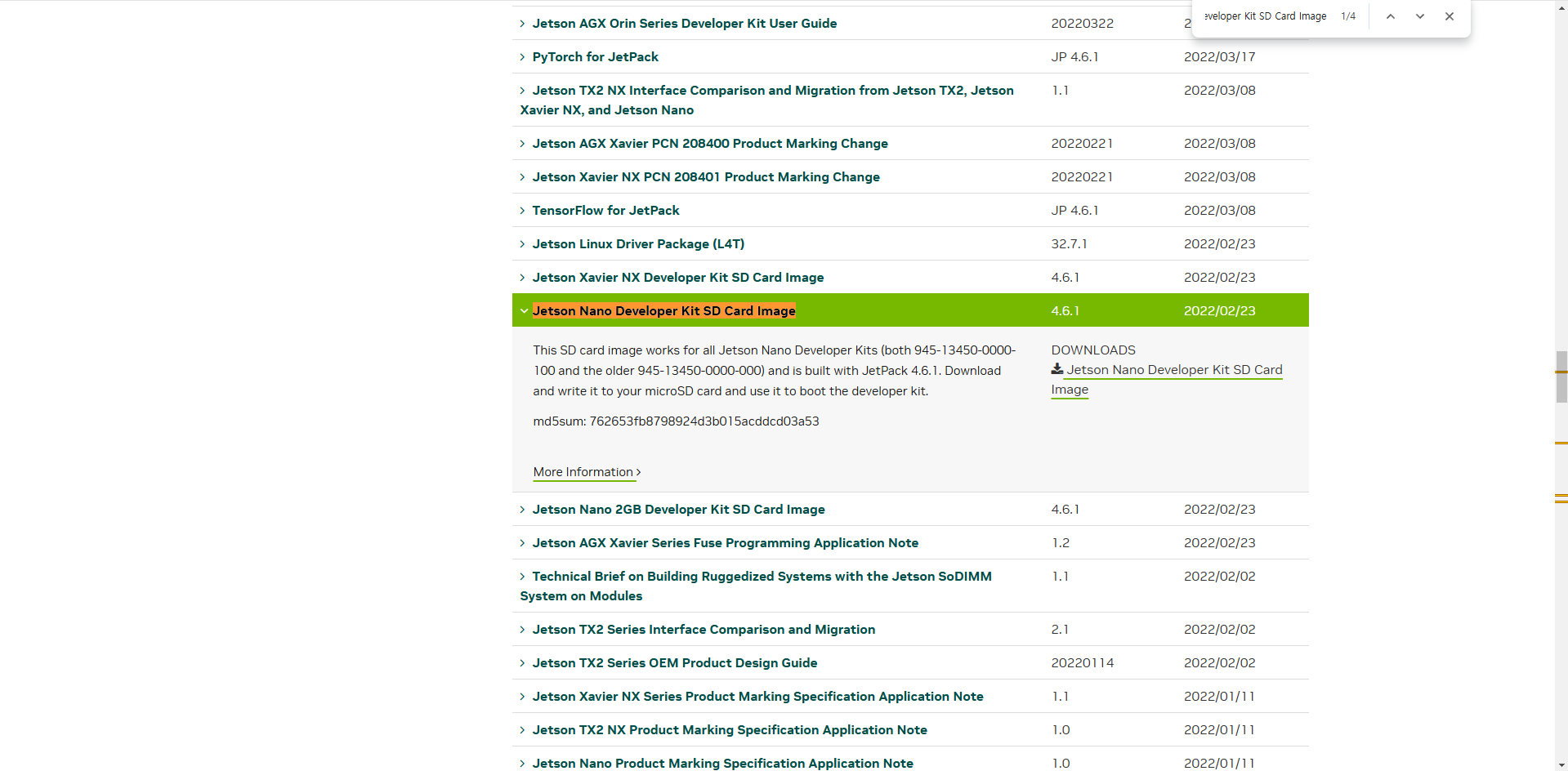Open More Information link

587,472
